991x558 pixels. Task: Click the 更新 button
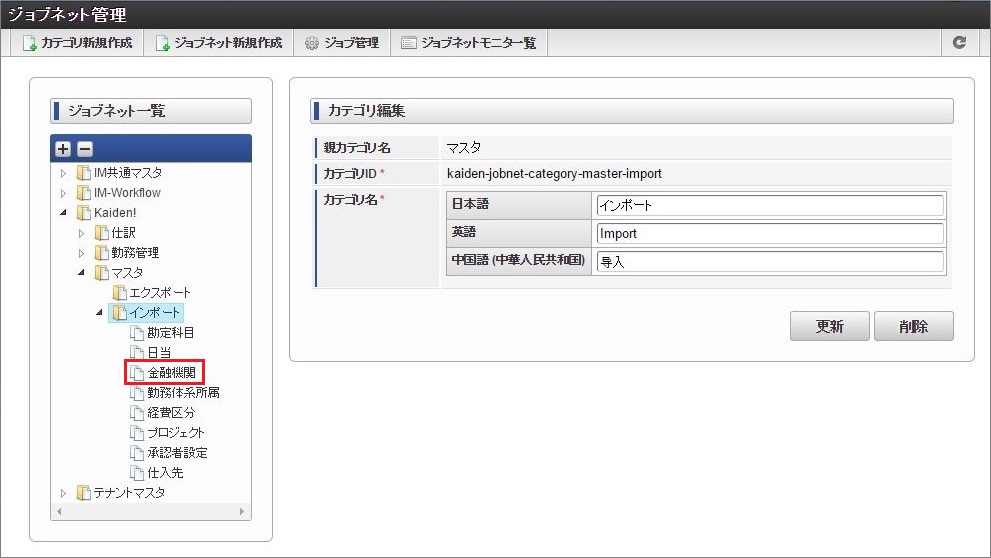(x=829, y=326)
